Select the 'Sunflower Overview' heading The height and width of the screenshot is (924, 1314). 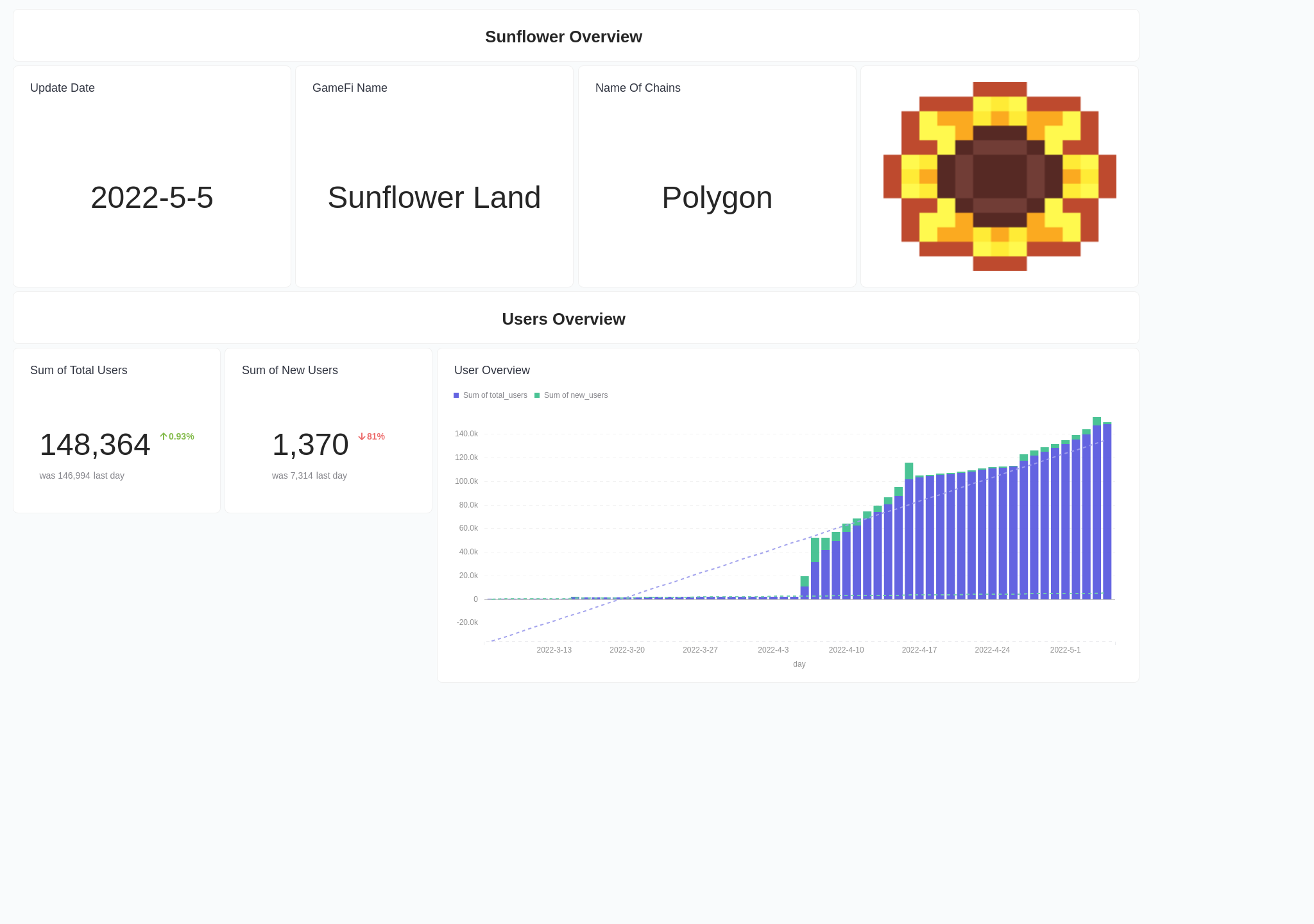coord(563,37)
